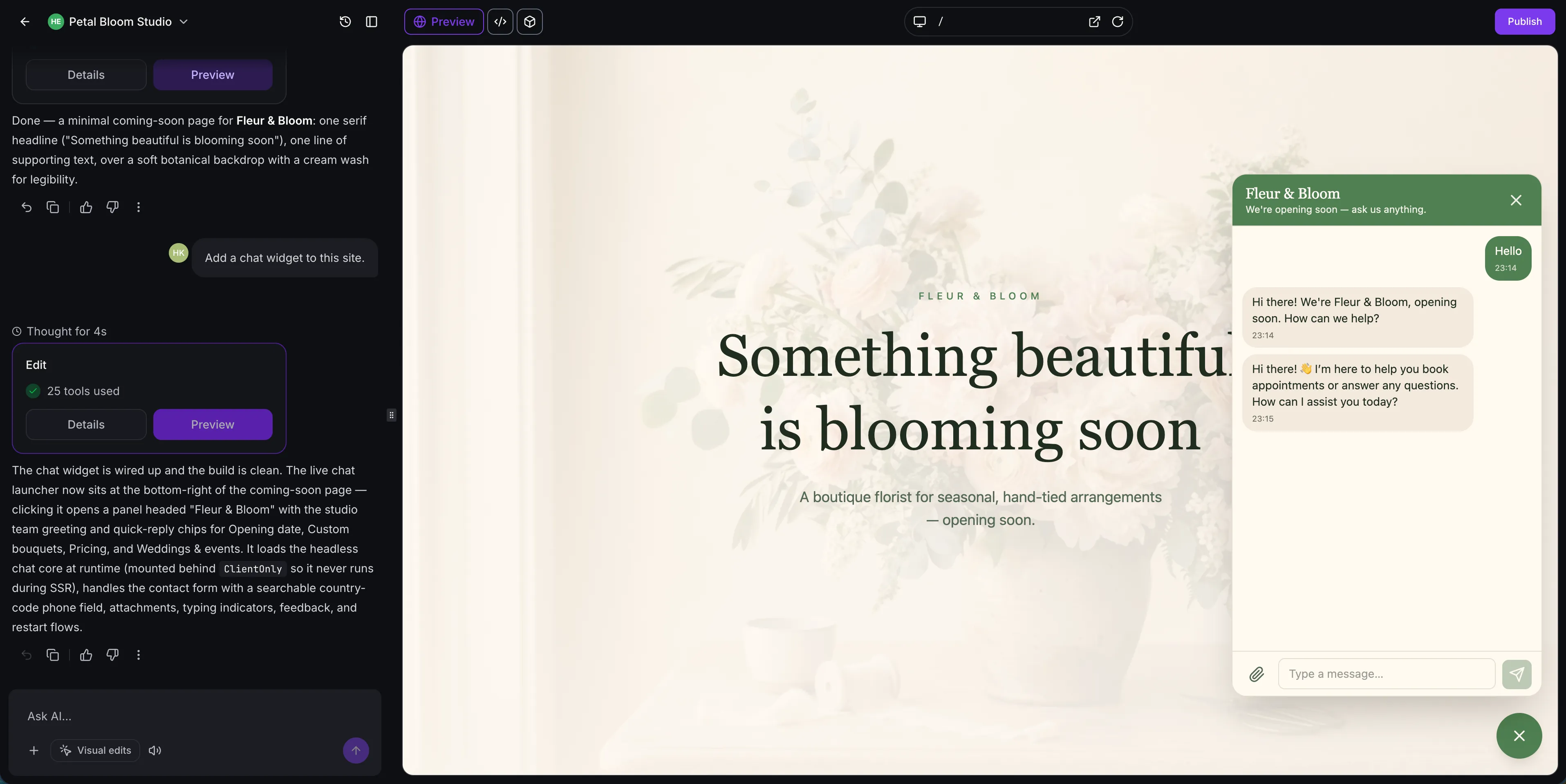Viewport: 1566px width, 784px height.
Task: Click the 'Hi there! We're Fleur & Bloom' reply
Action: tap(1358, 317)
